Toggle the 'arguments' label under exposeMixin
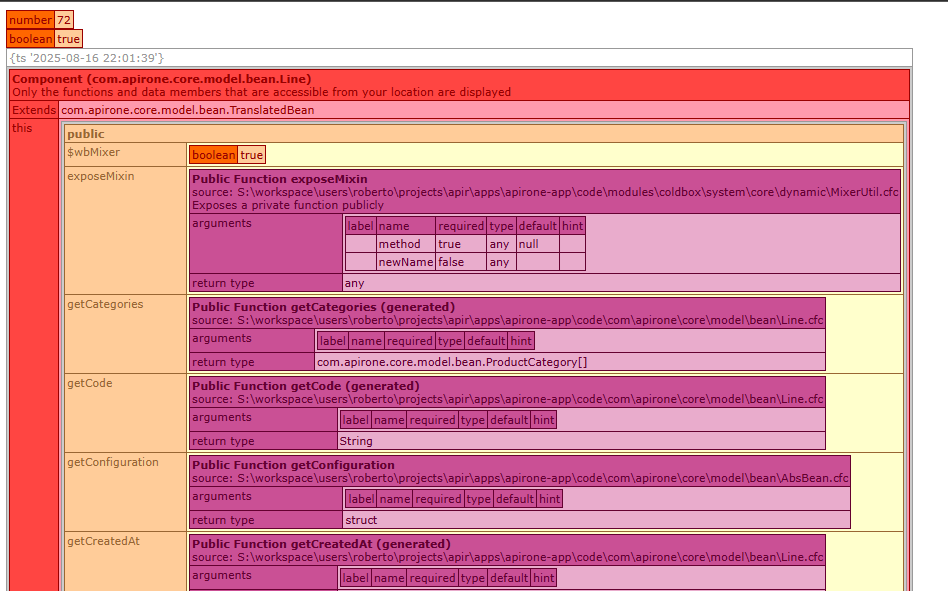Screen dimensions: 948x591 (x=221, y=223)
